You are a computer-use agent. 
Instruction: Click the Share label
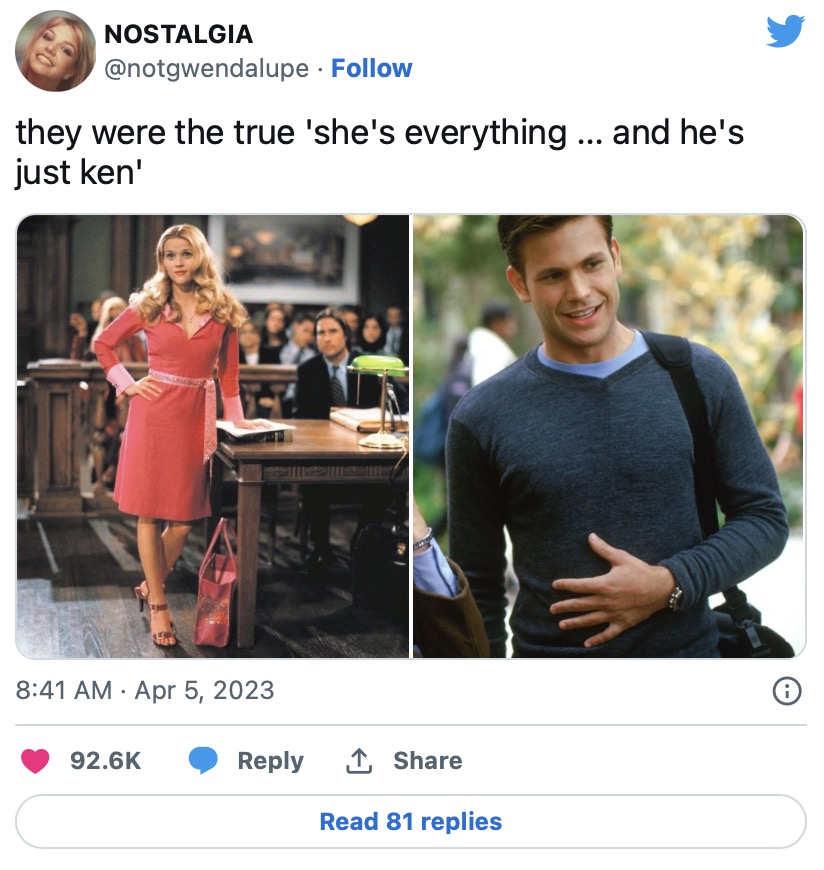427,761
